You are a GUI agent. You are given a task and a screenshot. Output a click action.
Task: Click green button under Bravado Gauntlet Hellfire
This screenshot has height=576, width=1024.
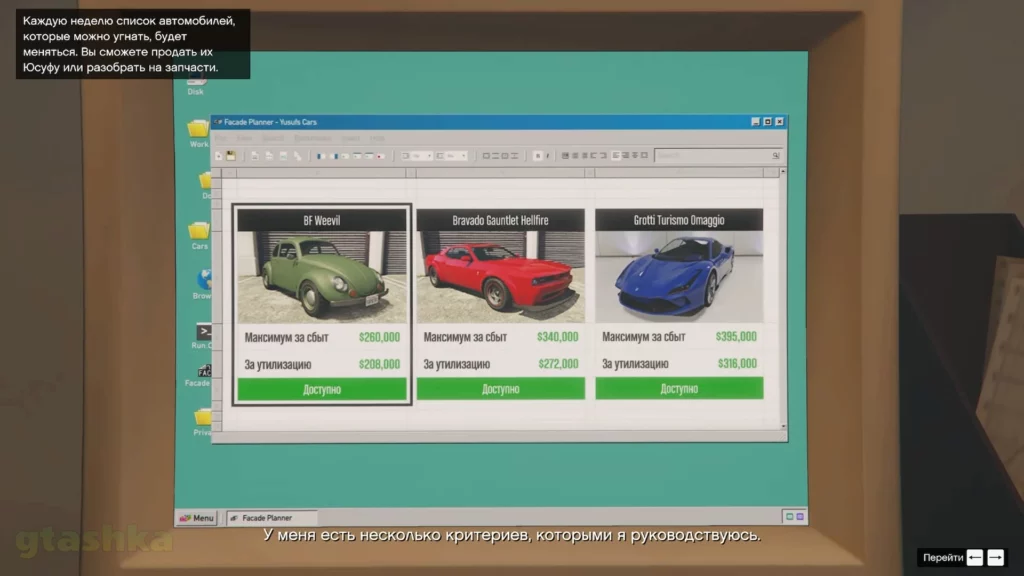click(500, 389)
